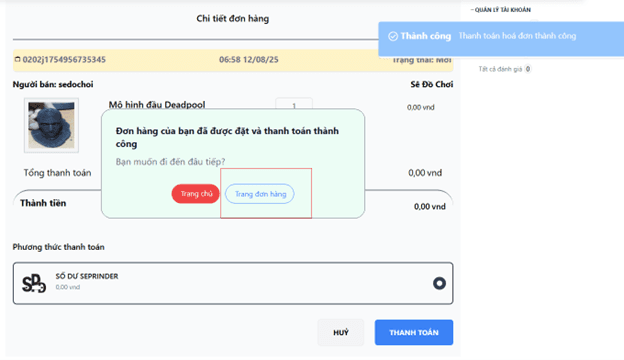
Task: Click the success checkmark icon in notification
Action: pos(393,36)
